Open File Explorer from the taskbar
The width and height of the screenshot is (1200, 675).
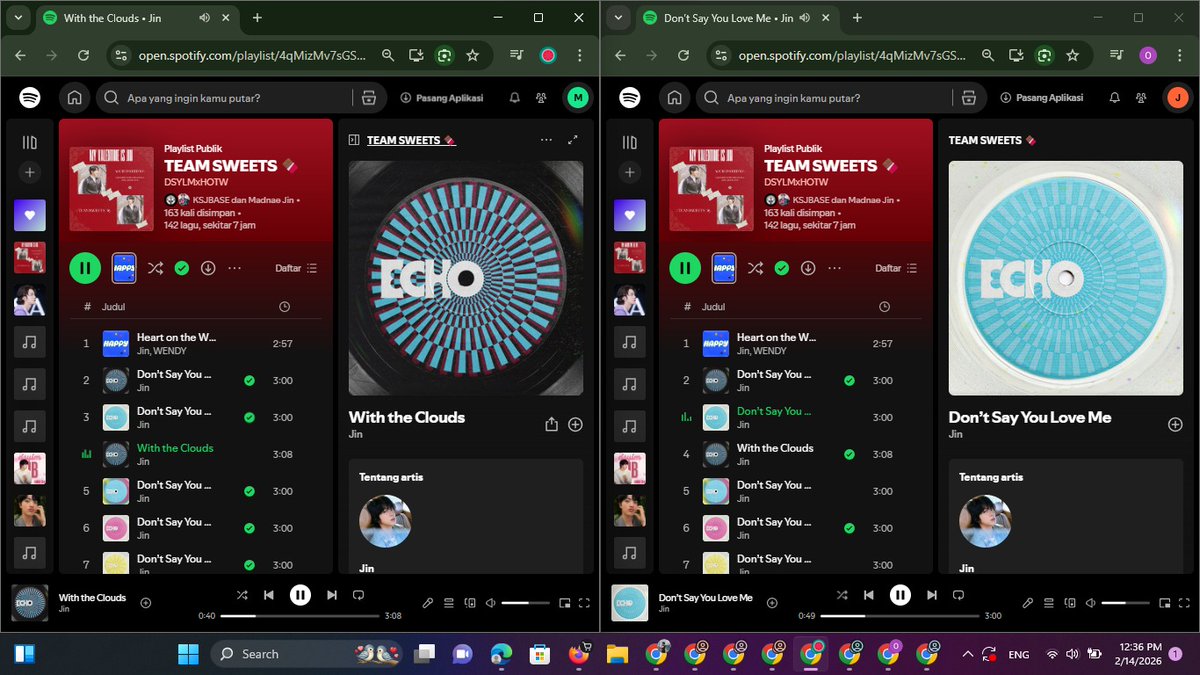[x=617, y=654]
